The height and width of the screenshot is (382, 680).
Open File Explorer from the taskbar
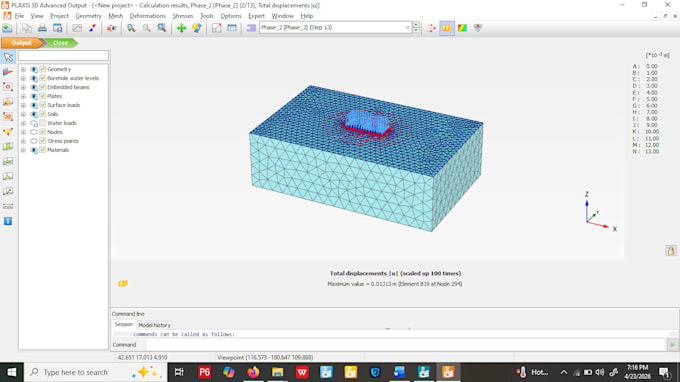click(278, 372)
